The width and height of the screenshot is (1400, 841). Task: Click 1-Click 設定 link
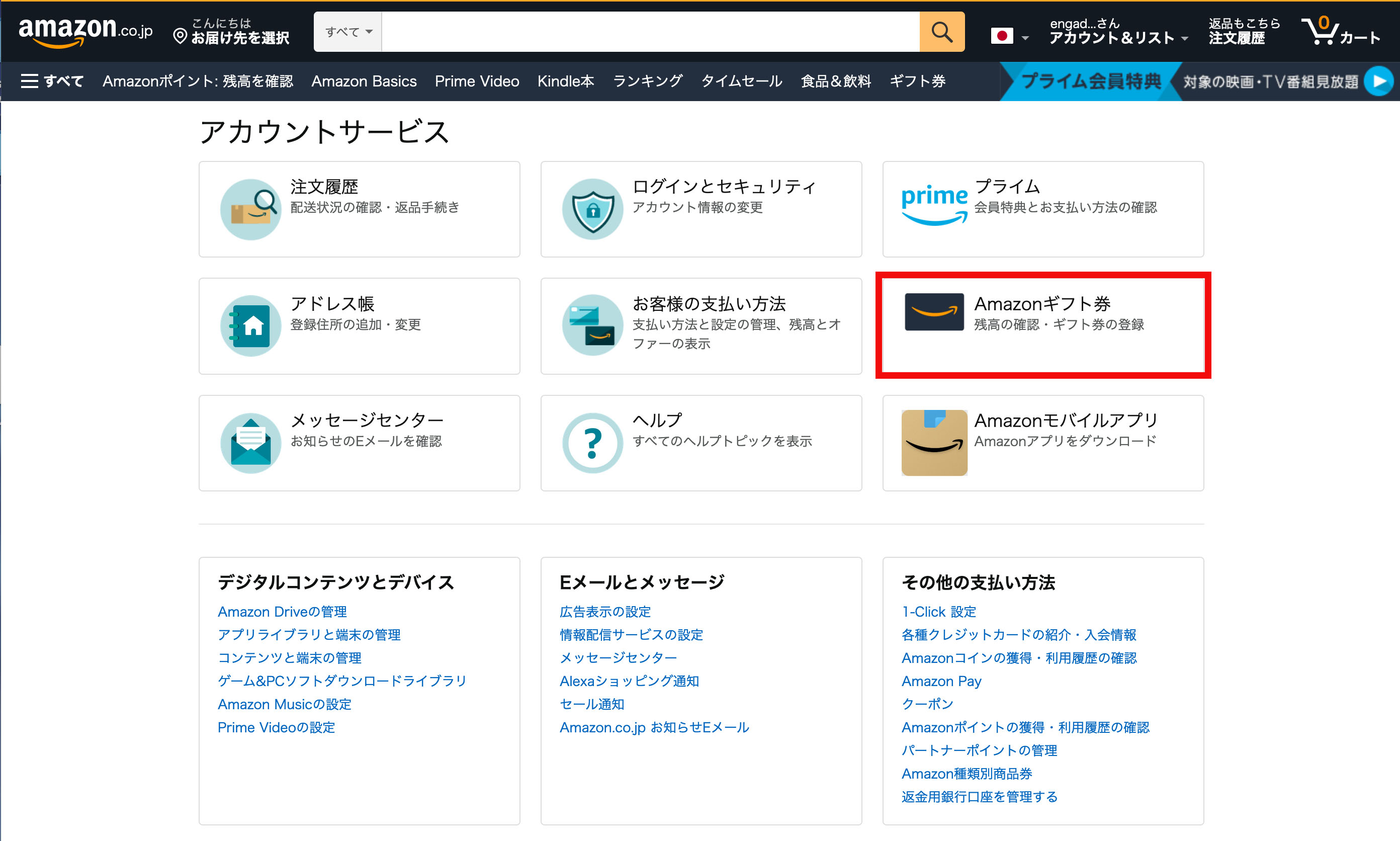click(x=939, y=612)
